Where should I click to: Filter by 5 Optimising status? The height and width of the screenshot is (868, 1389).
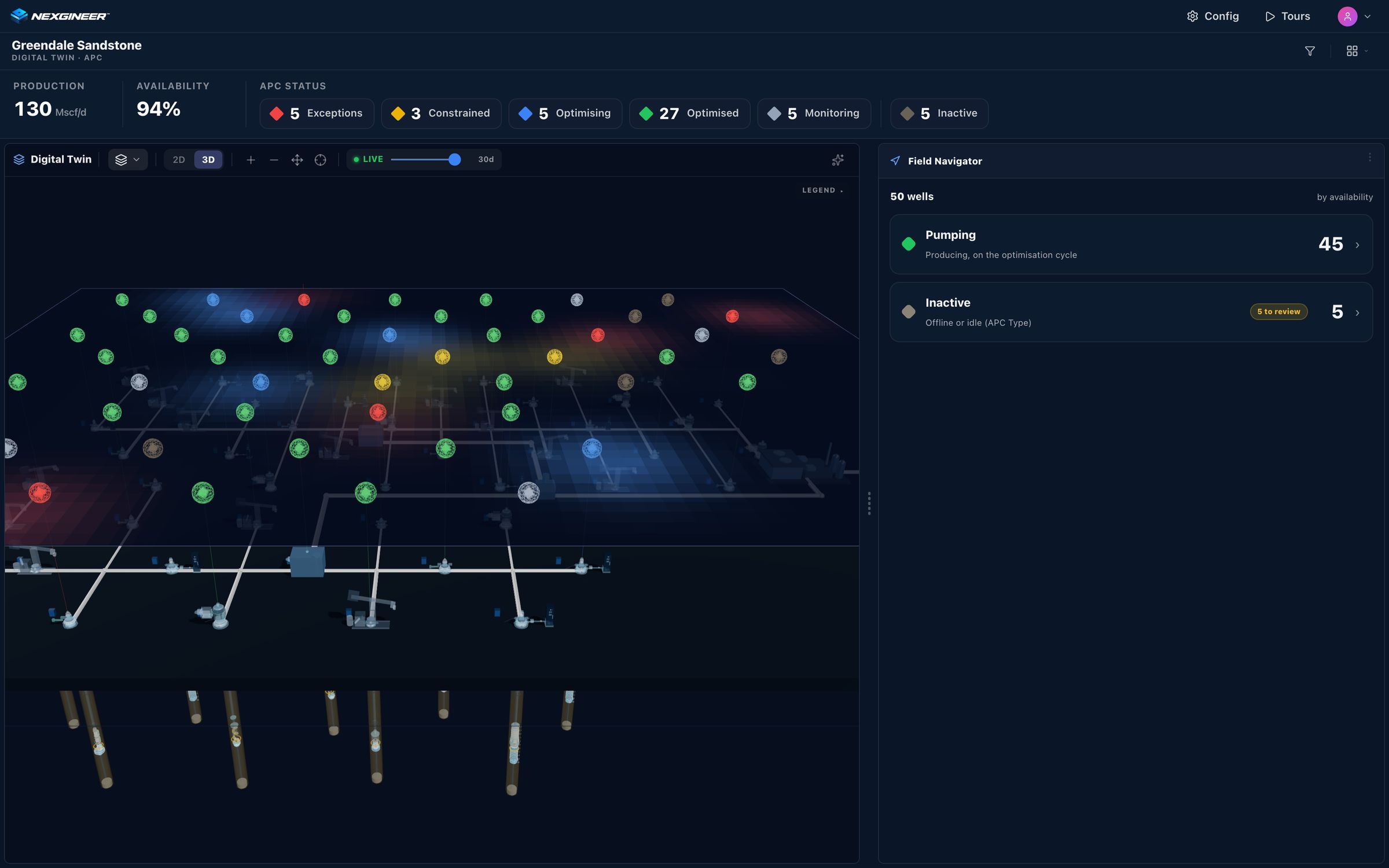565,113
